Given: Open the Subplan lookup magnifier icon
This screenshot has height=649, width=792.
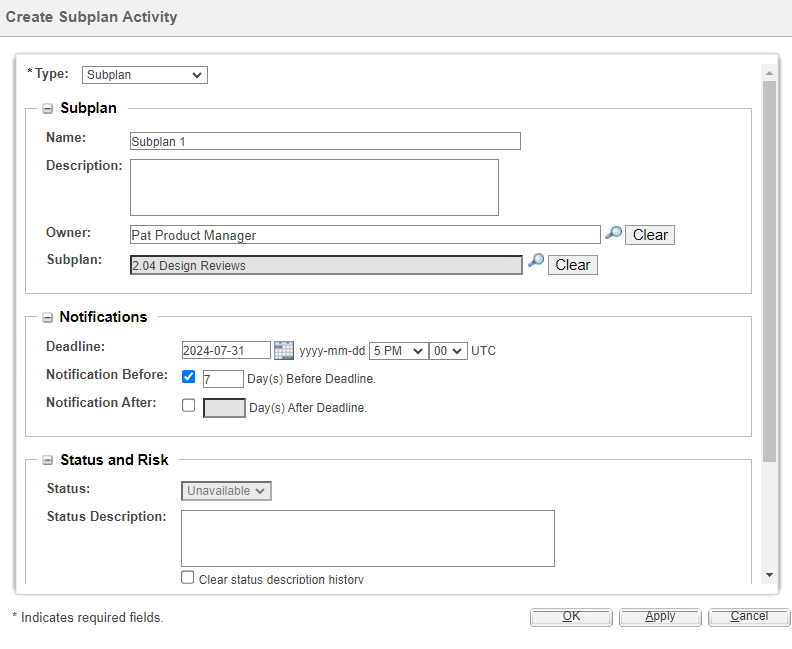Looking at the screenshot, I should [x=536, y=261].
